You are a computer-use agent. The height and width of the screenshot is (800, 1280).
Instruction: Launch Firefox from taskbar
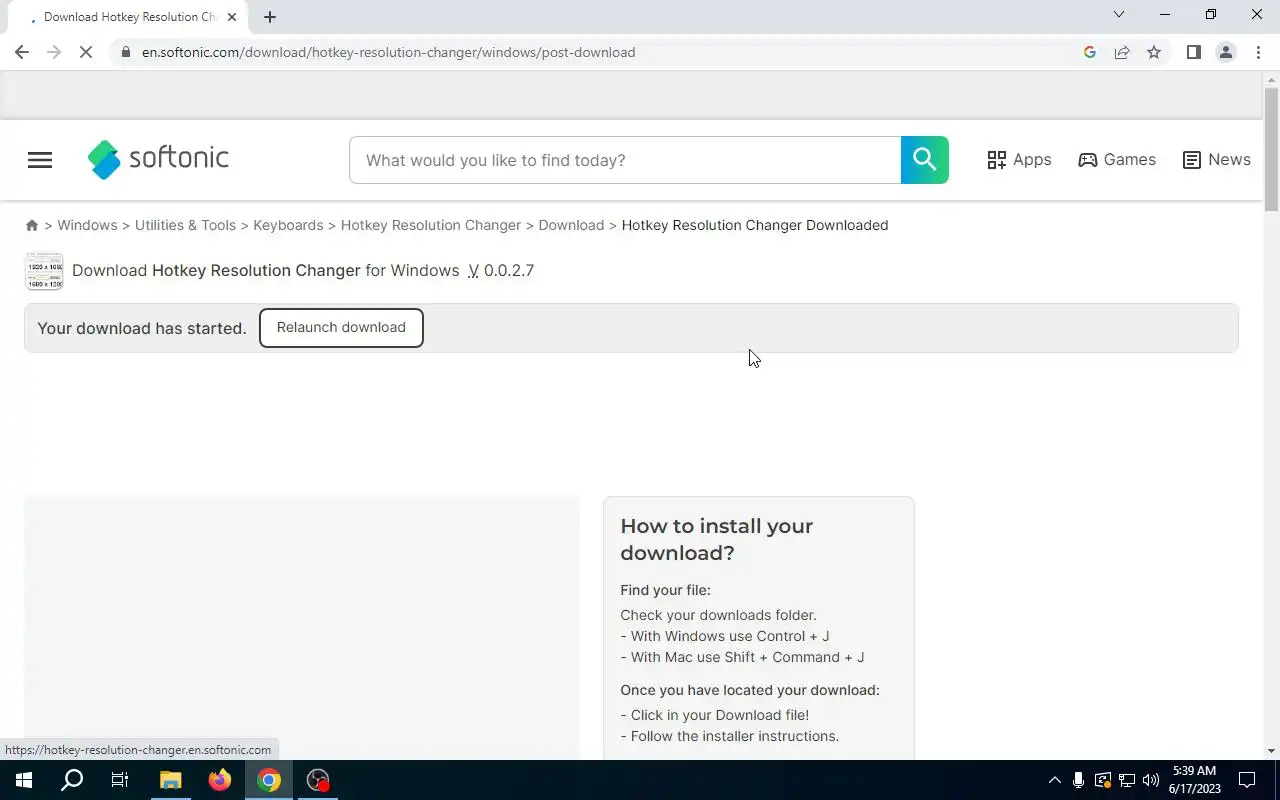click(x=219, y=780)
